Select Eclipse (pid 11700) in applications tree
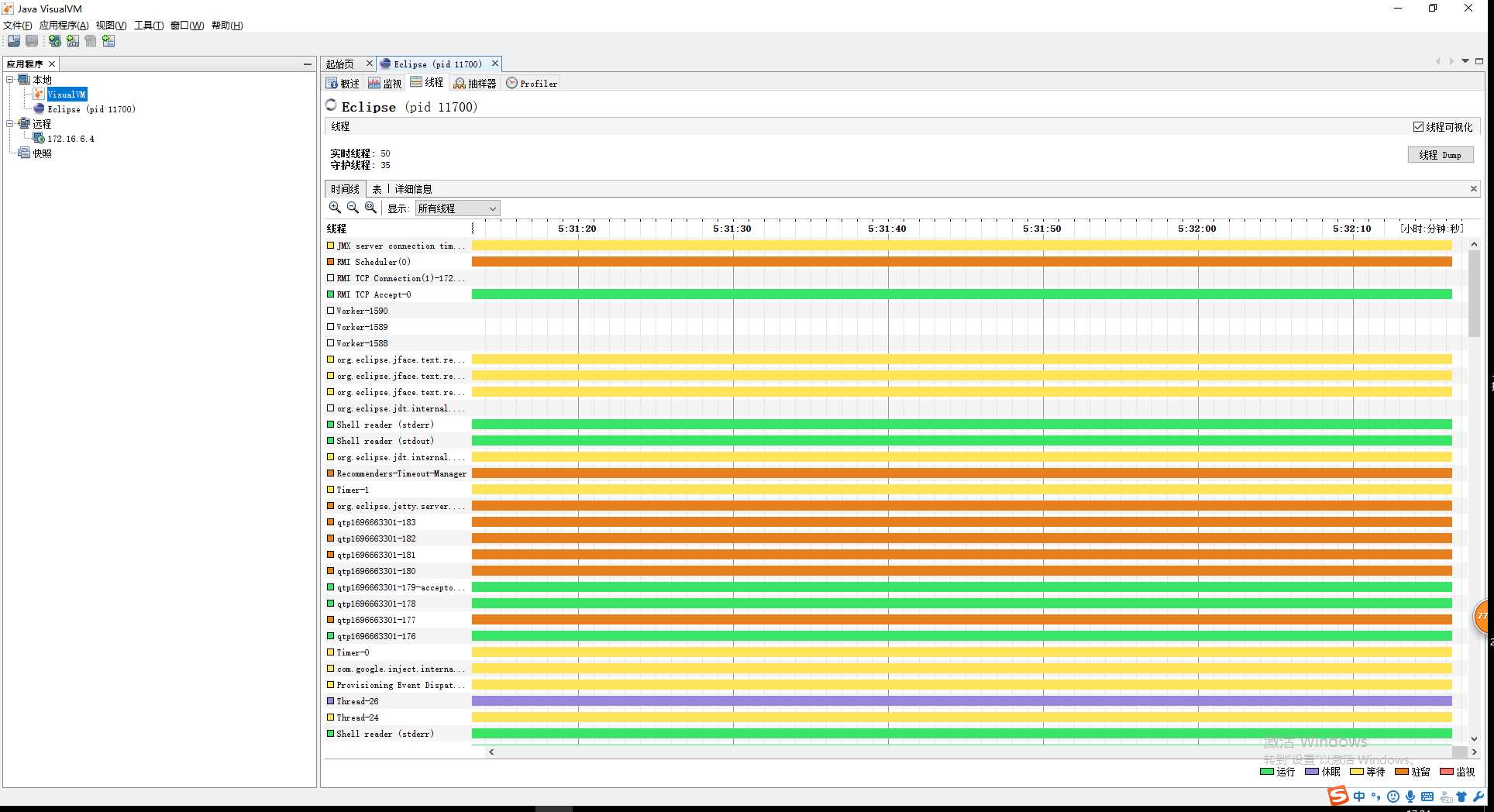The image size is (1494, 812). (x=91, y=109)
